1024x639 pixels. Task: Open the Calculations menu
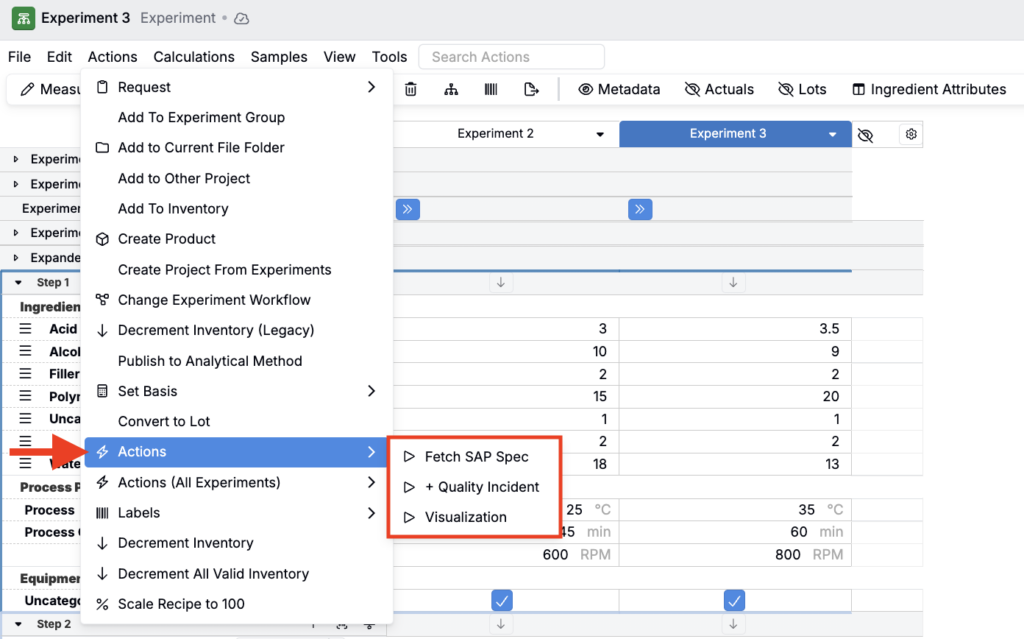click(194, 57)
